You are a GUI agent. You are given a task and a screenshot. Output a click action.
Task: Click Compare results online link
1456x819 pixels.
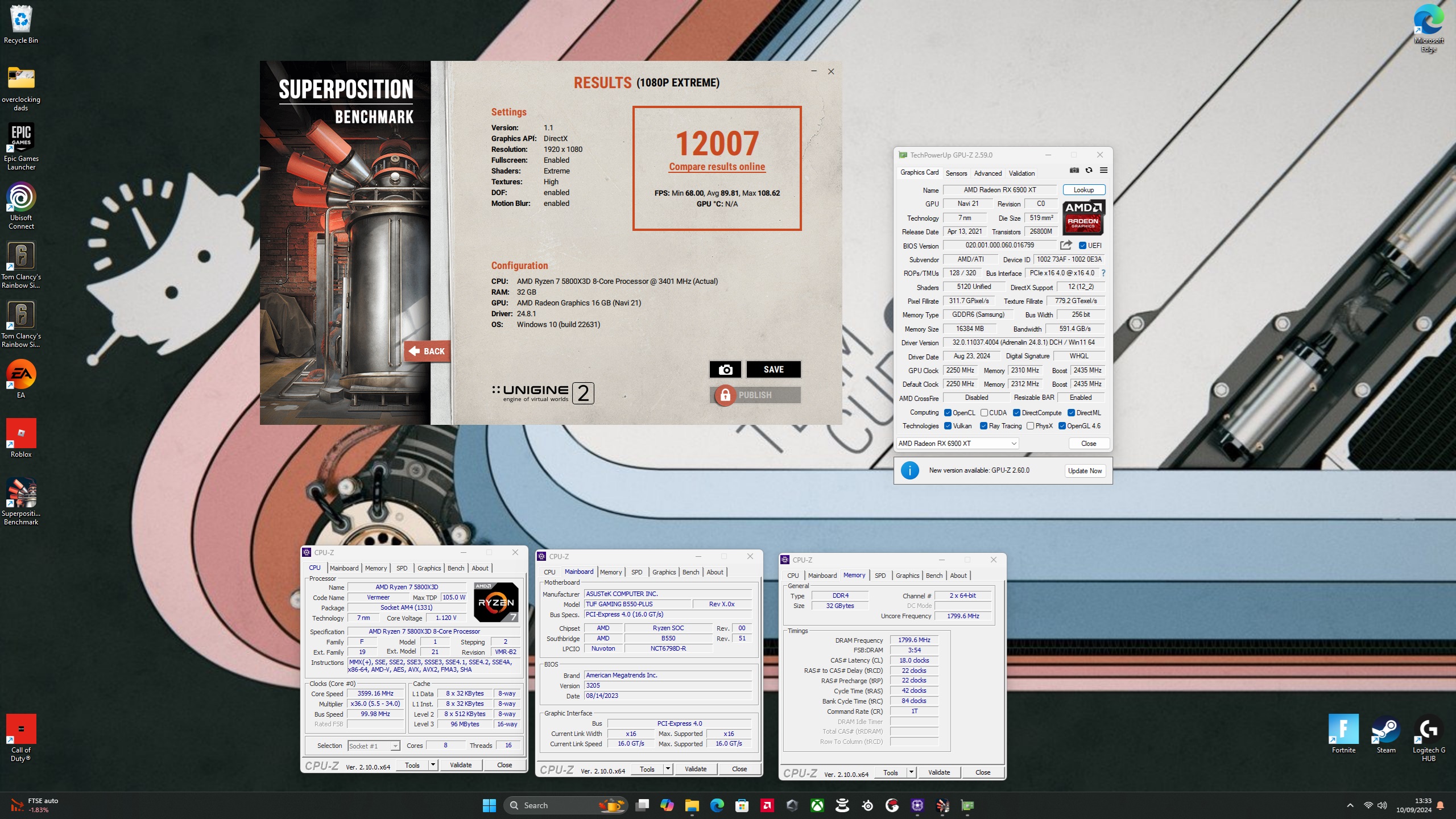pyautogui.click(x=717, y=167)
